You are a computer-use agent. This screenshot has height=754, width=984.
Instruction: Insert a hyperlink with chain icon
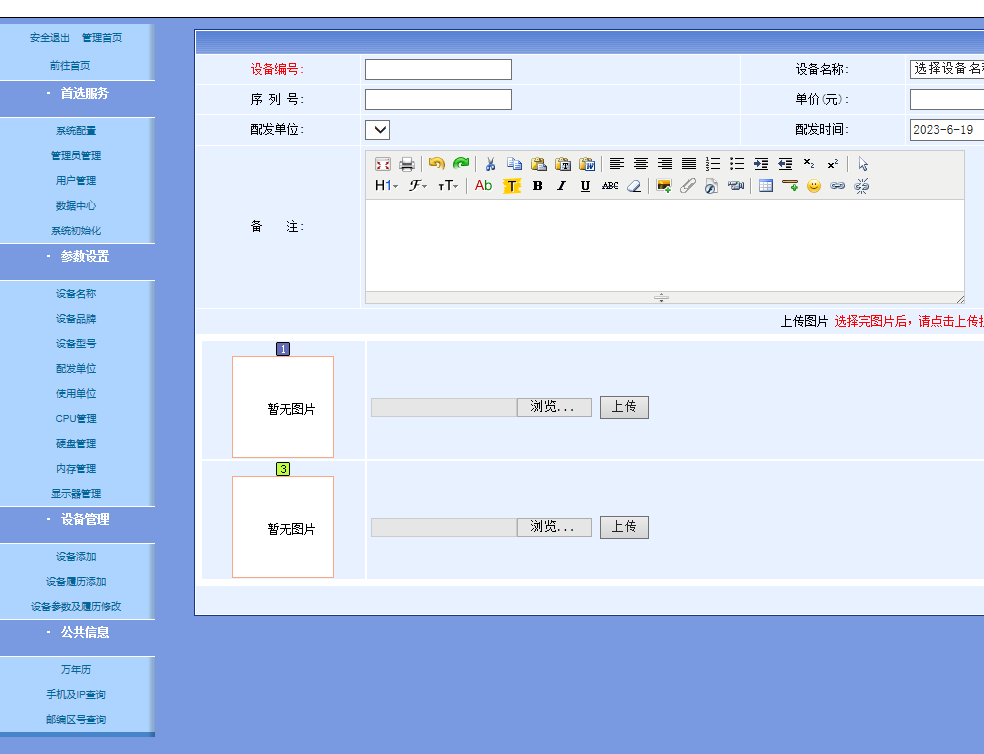tap(838, 186)
